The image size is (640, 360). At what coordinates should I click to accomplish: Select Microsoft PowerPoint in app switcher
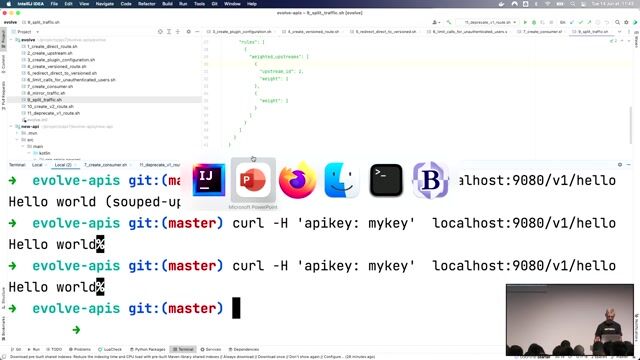click(x=253, y=180)
